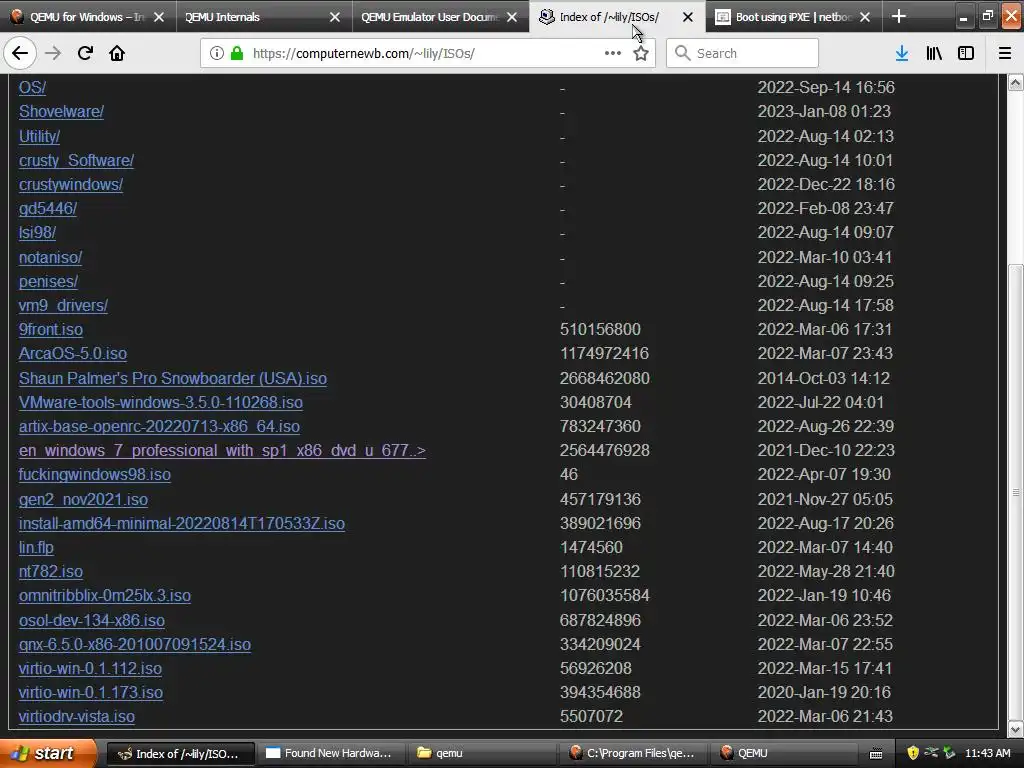
Task: Toggle the sidebar view icon
Action: point(966,54)
